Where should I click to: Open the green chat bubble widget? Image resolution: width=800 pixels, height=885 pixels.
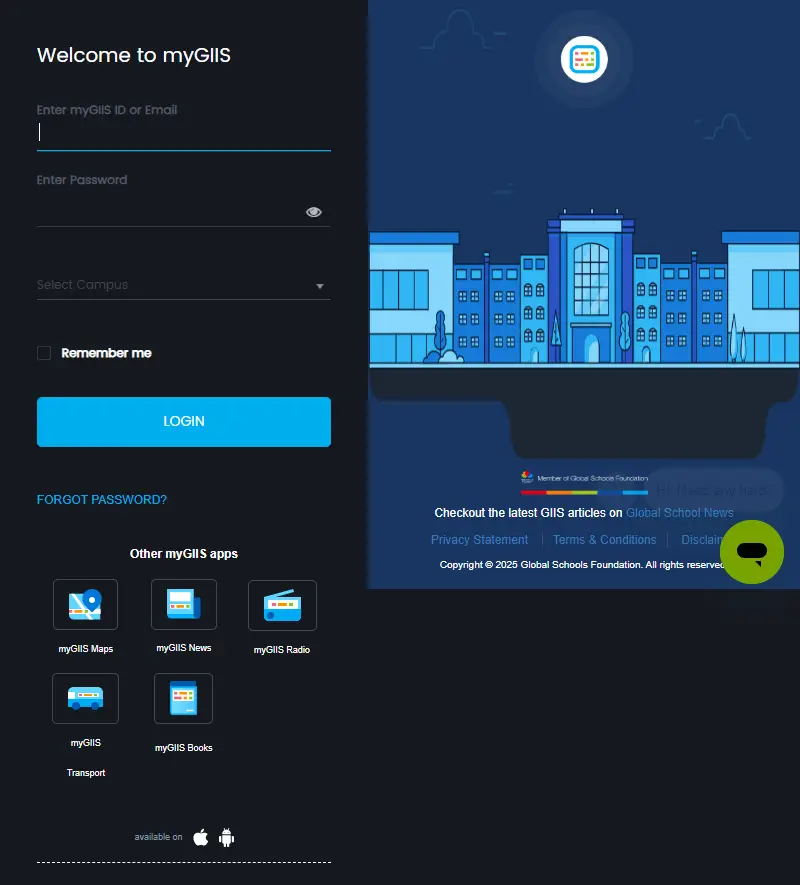pos(751,552)
